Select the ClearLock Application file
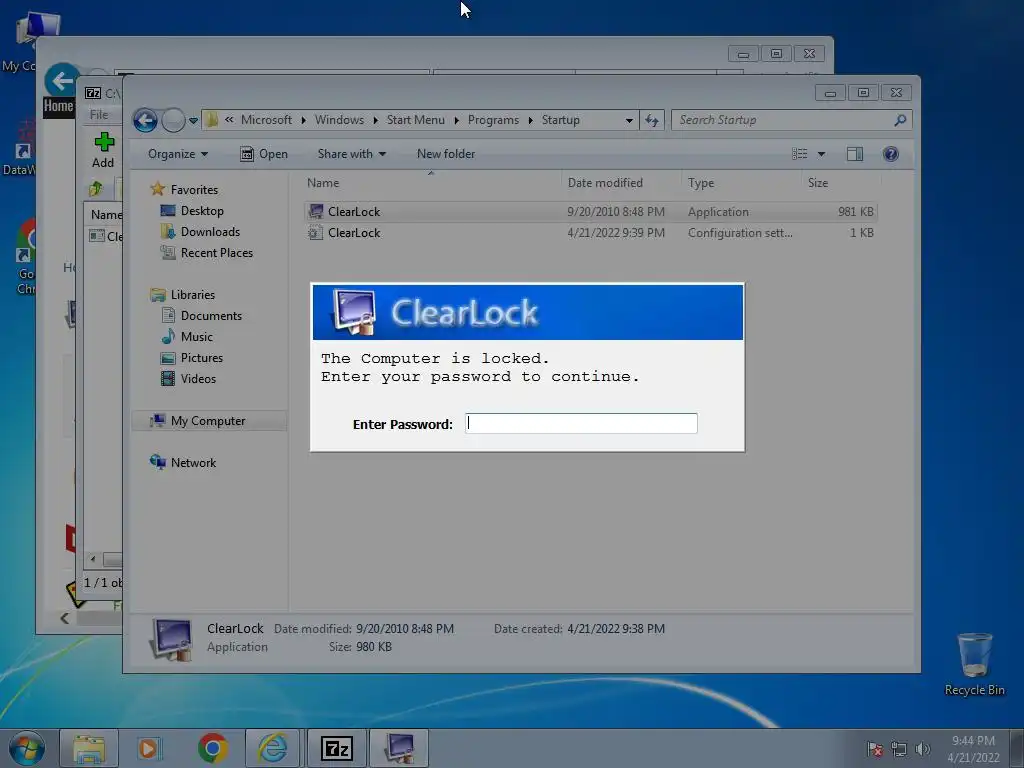This screenshot has height=768, width=1024. point(590,212)
